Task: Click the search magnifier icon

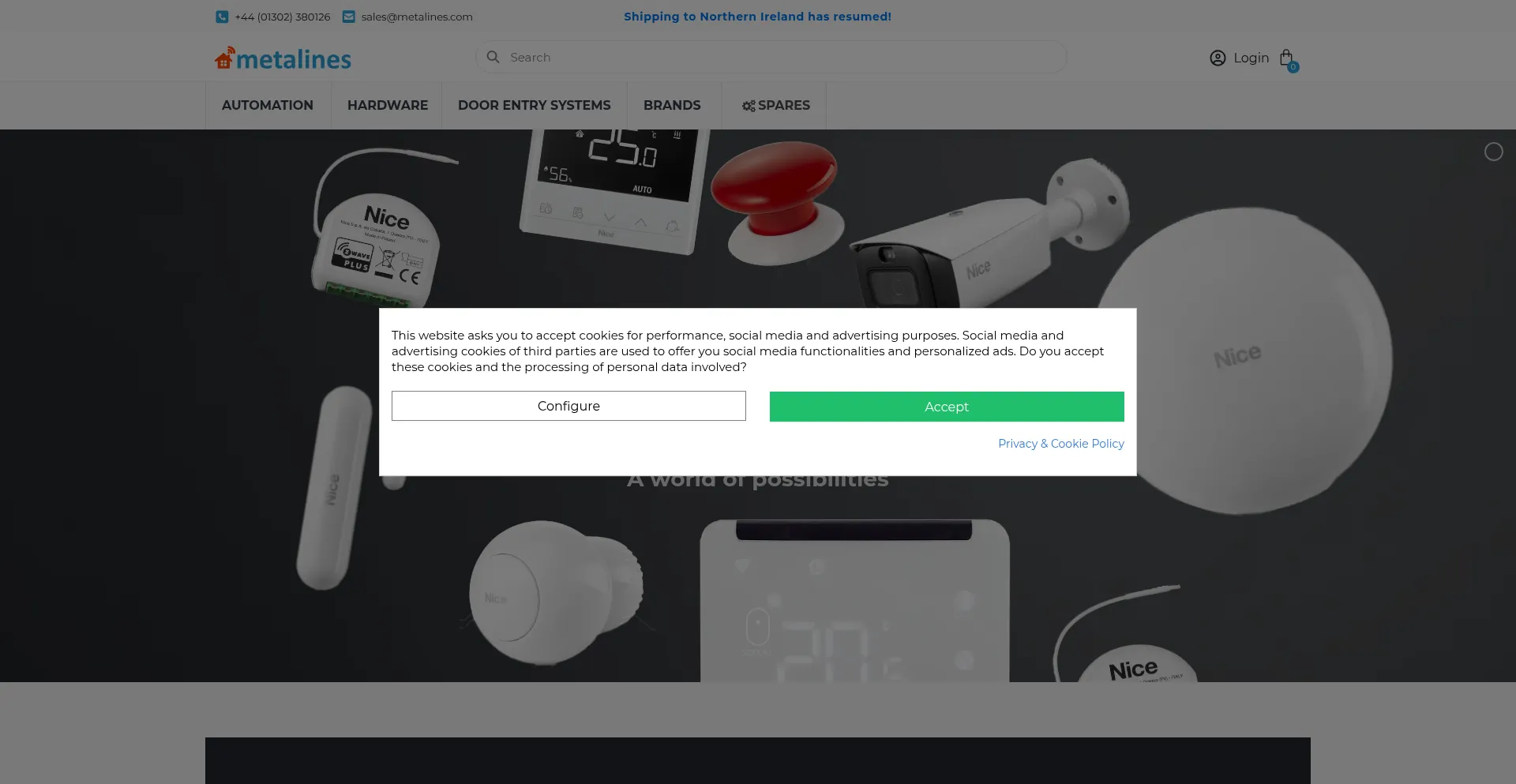Action: pyautogui.click(x=493, y=57)
